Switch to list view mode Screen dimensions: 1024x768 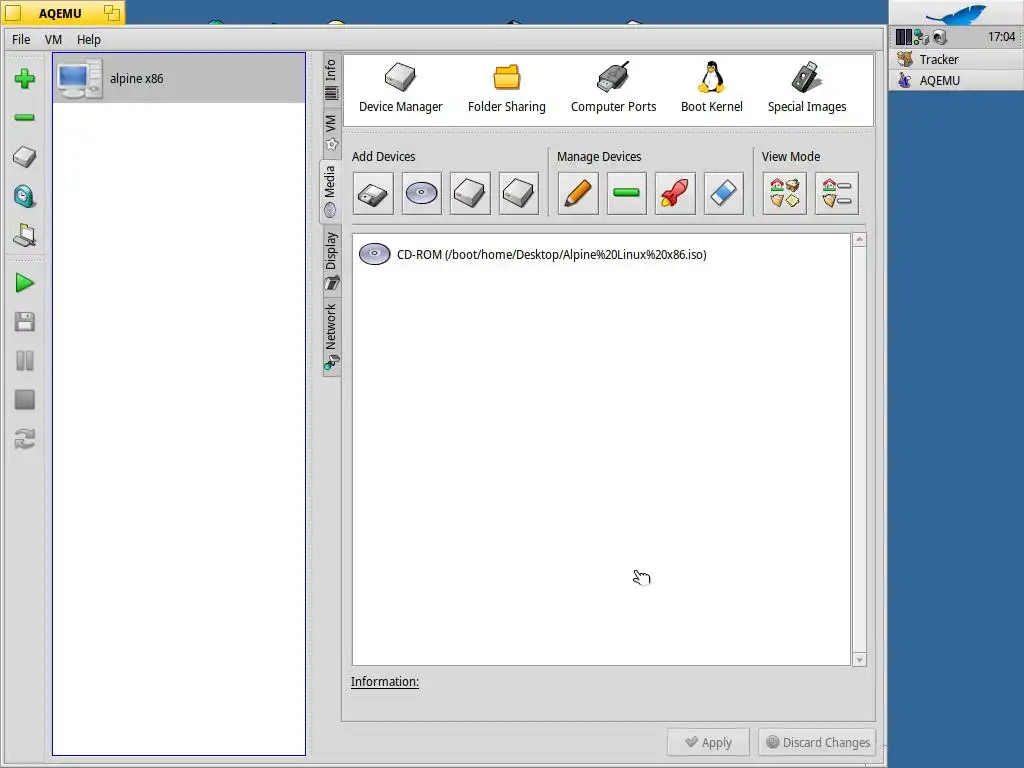coord(837,193)
